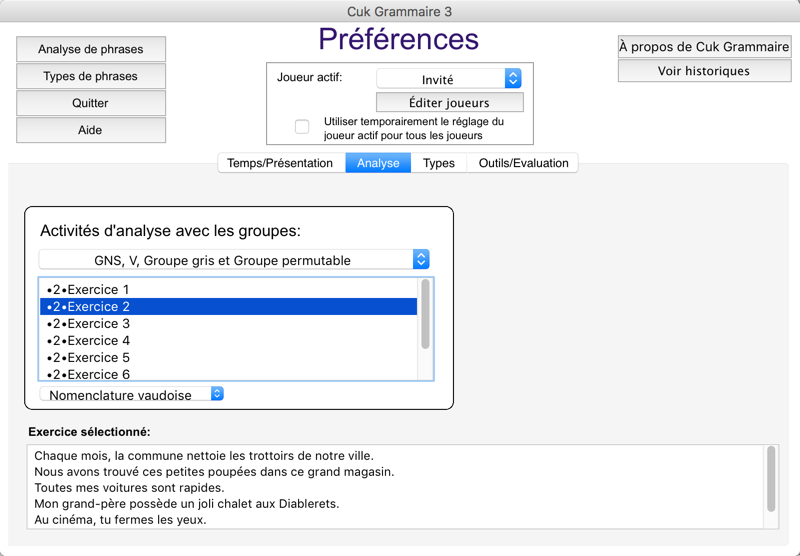Open À propos de Cuk Grammaire
Screen dimensions: 800x556
[705, 47]
